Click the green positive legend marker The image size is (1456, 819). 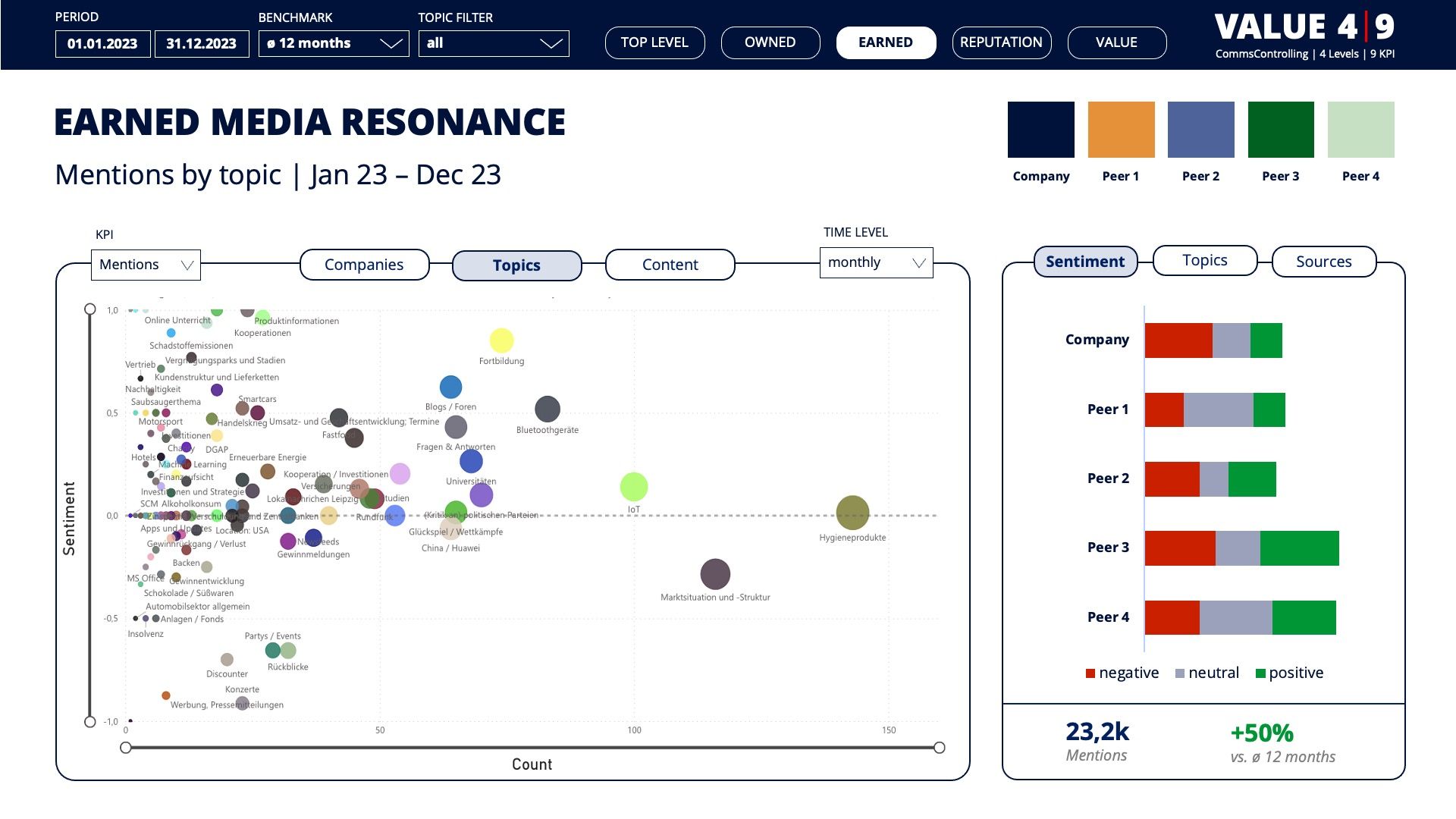click(1260, 673)
